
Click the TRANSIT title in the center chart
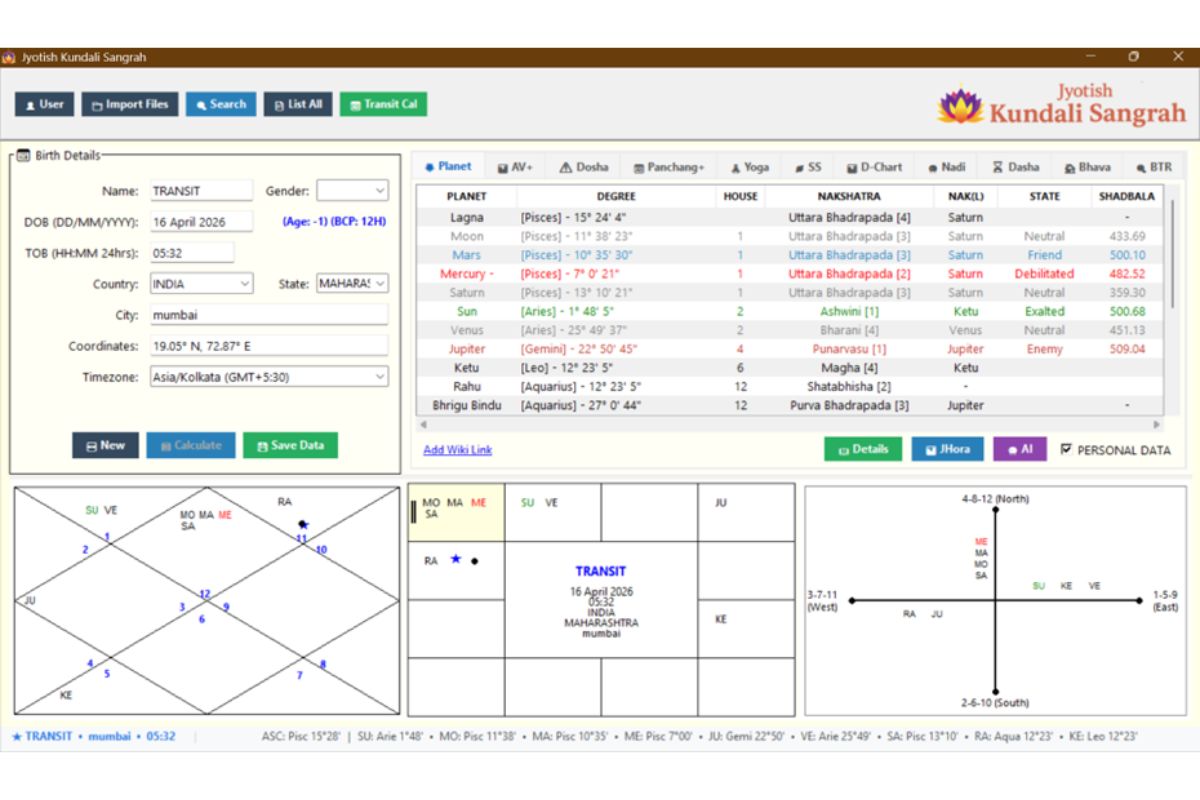pyautogui.click(x=600, y=571)
